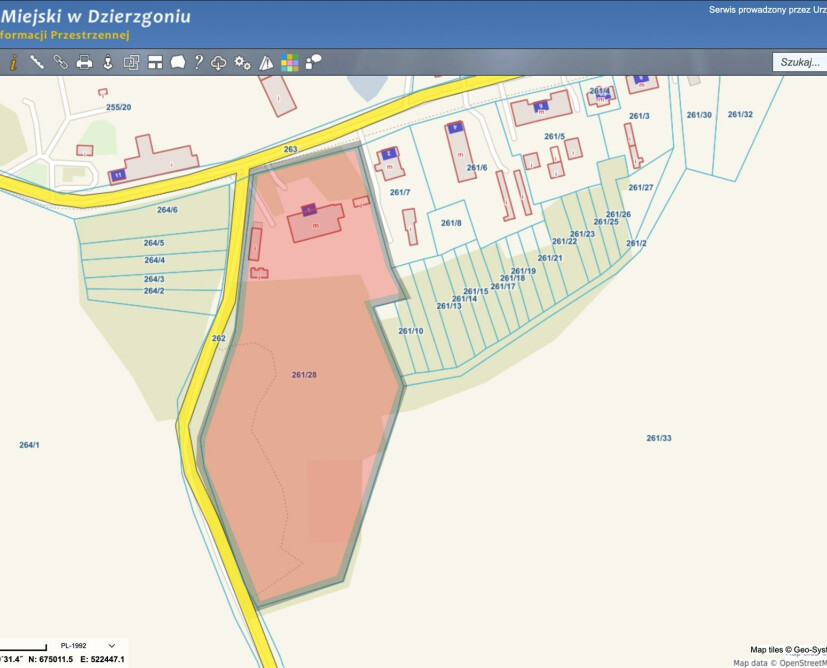Image resolution: width=827 pixels, height=668 pixels.
Task: Click the person with speech bubble icon
Action: (313, 62)
